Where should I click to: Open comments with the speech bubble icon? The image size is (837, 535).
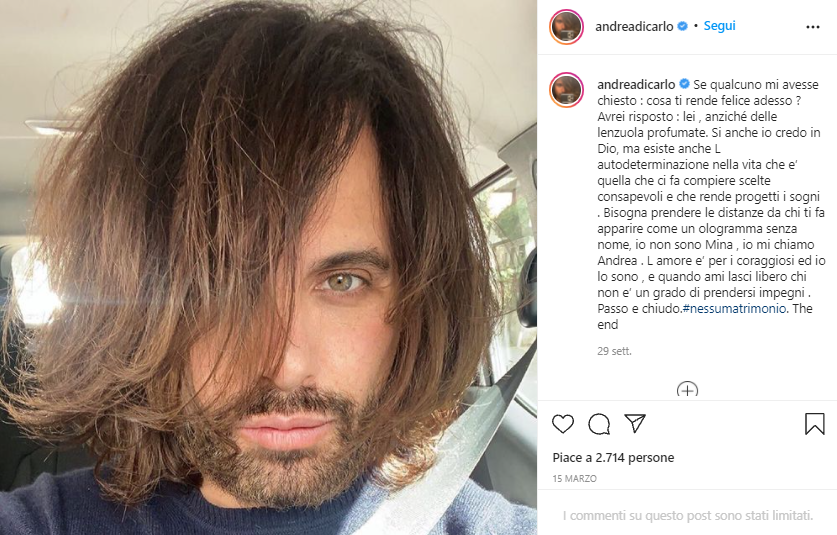[599, 424]
